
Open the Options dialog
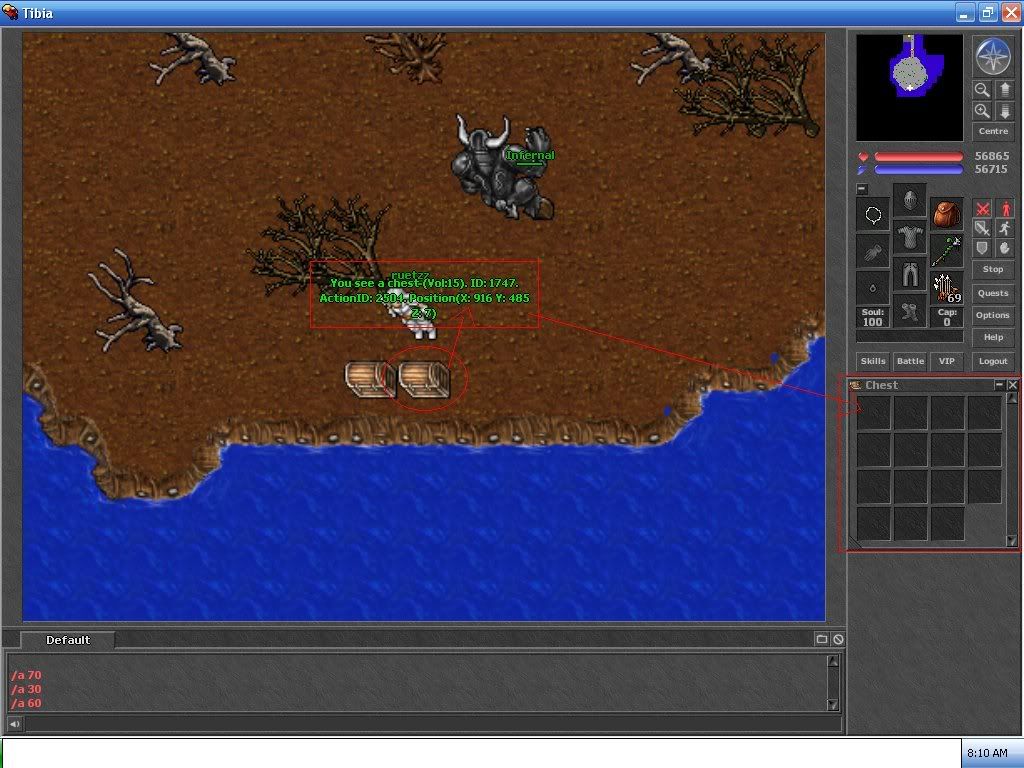993,315
